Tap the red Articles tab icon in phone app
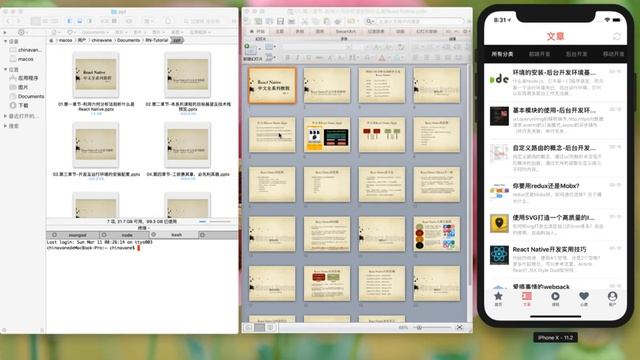Screen dimensions: 640x360 click(x=527, y=297)
